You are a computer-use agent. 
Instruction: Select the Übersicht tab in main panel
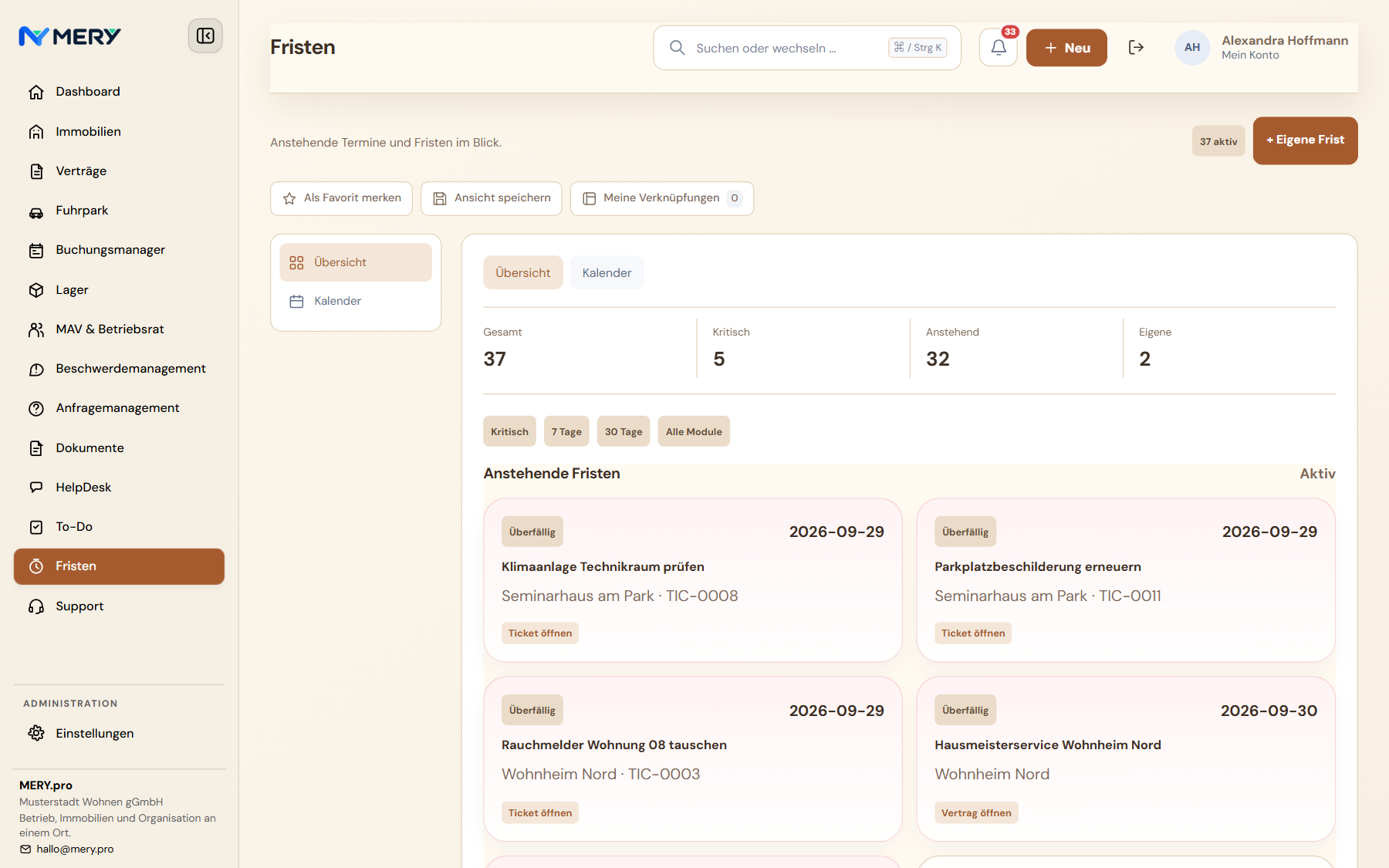point(523,273)
